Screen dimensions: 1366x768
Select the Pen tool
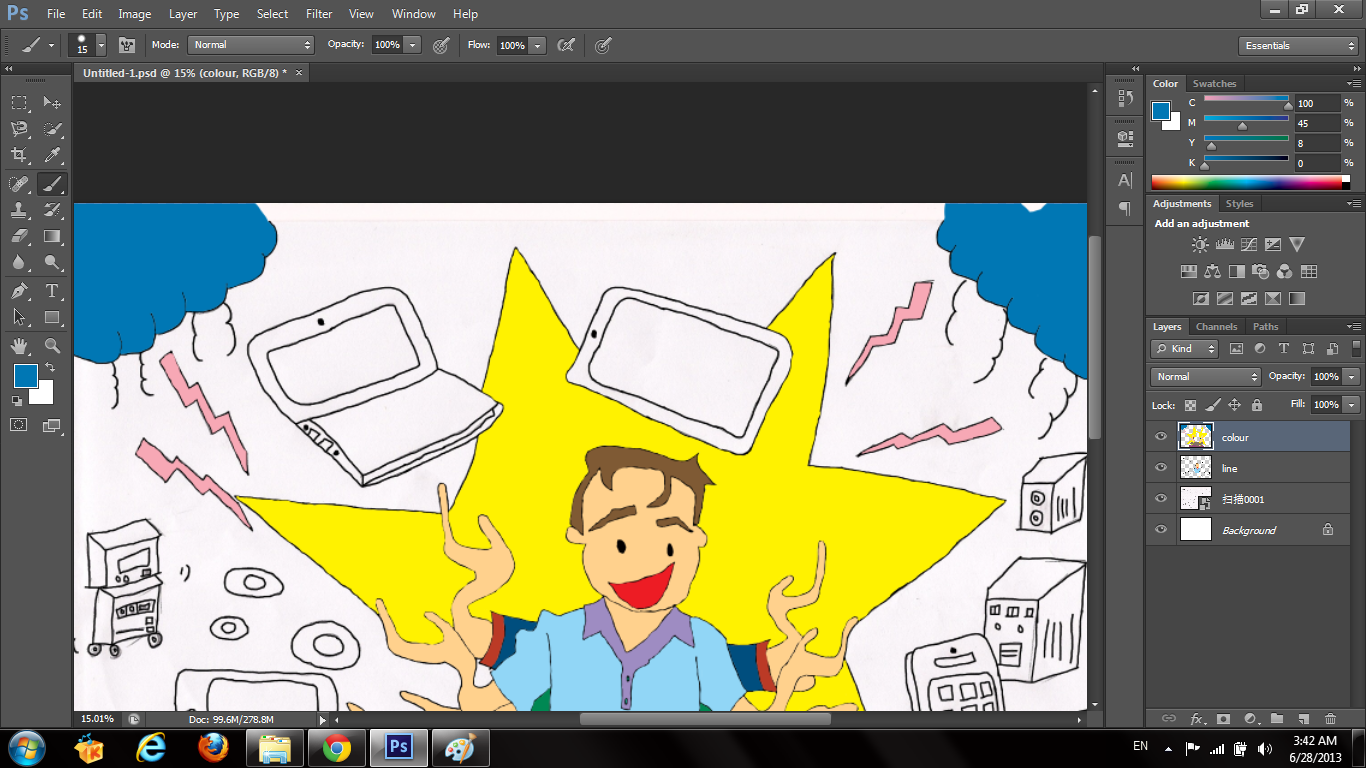click(19, 291)
